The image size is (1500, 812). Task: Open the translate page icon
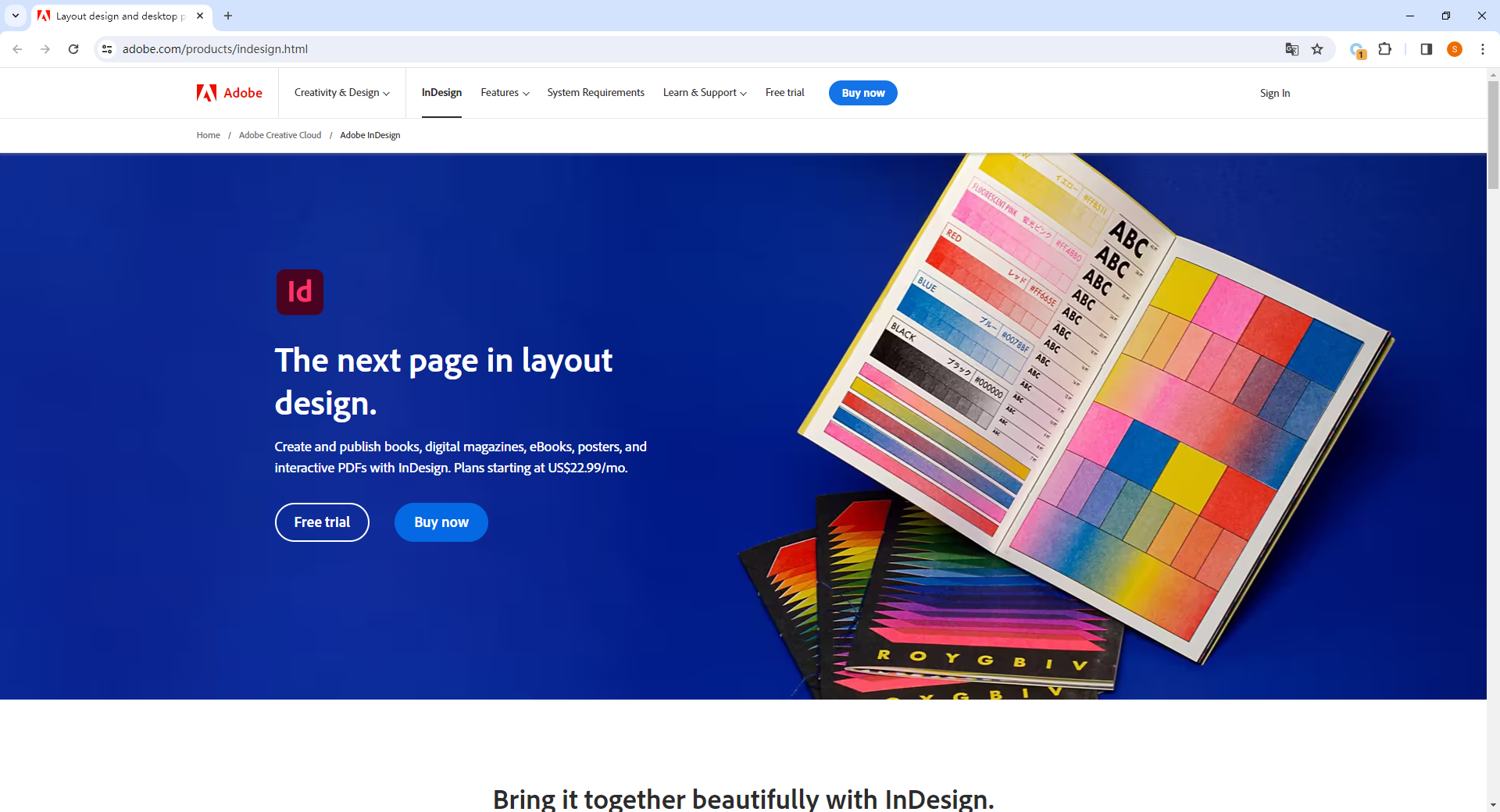click(x=1292, y=49)
